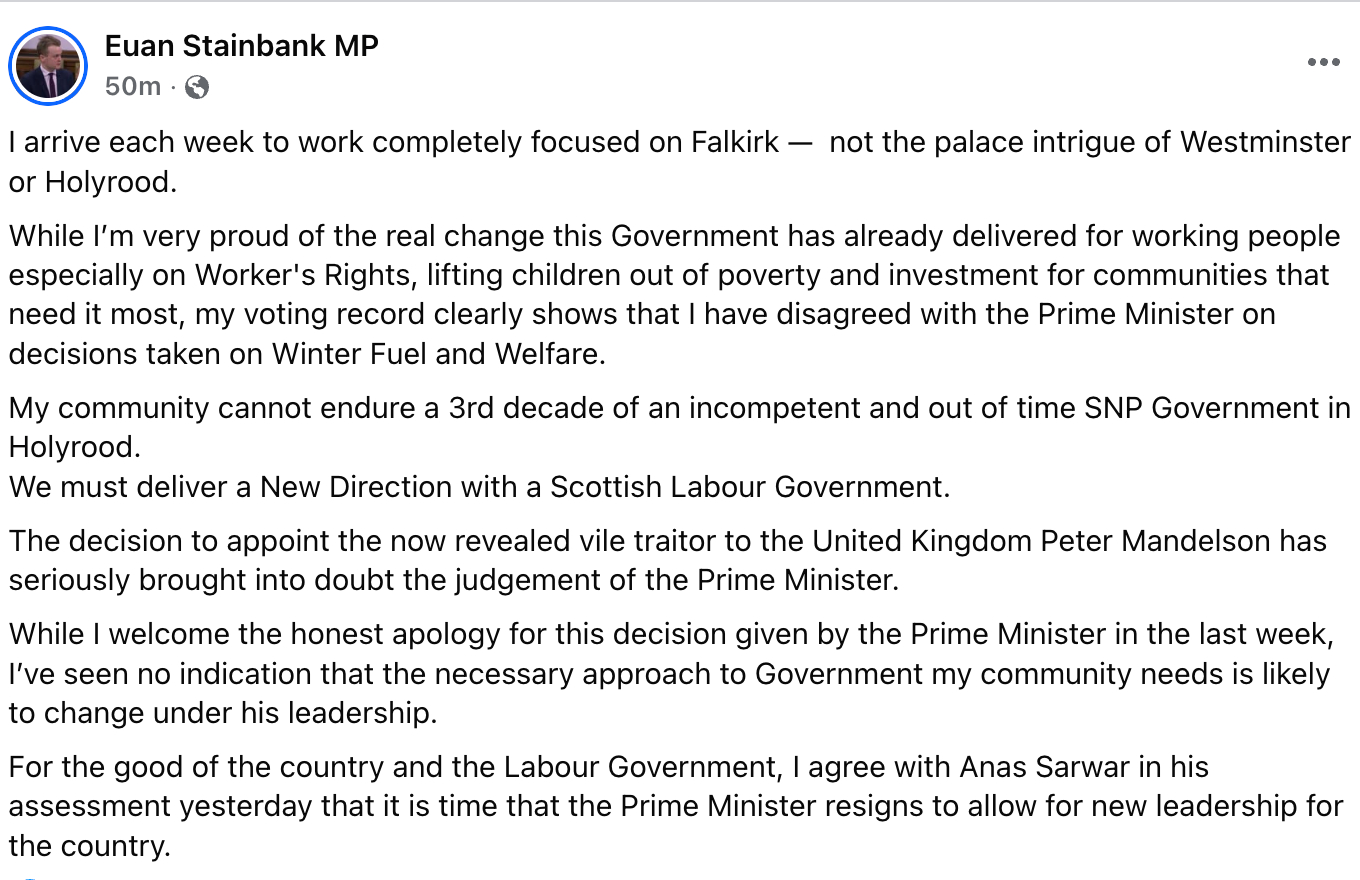The width and height of the screenshot is (1360, 880).
Task: Open the three-dot post options menu
Action: [1323, 63]
